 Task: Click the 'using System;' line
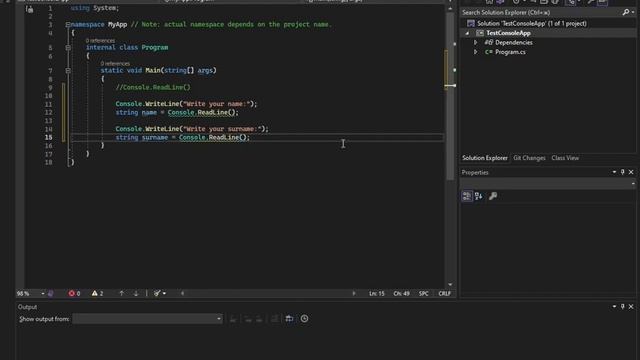(95, 8)
